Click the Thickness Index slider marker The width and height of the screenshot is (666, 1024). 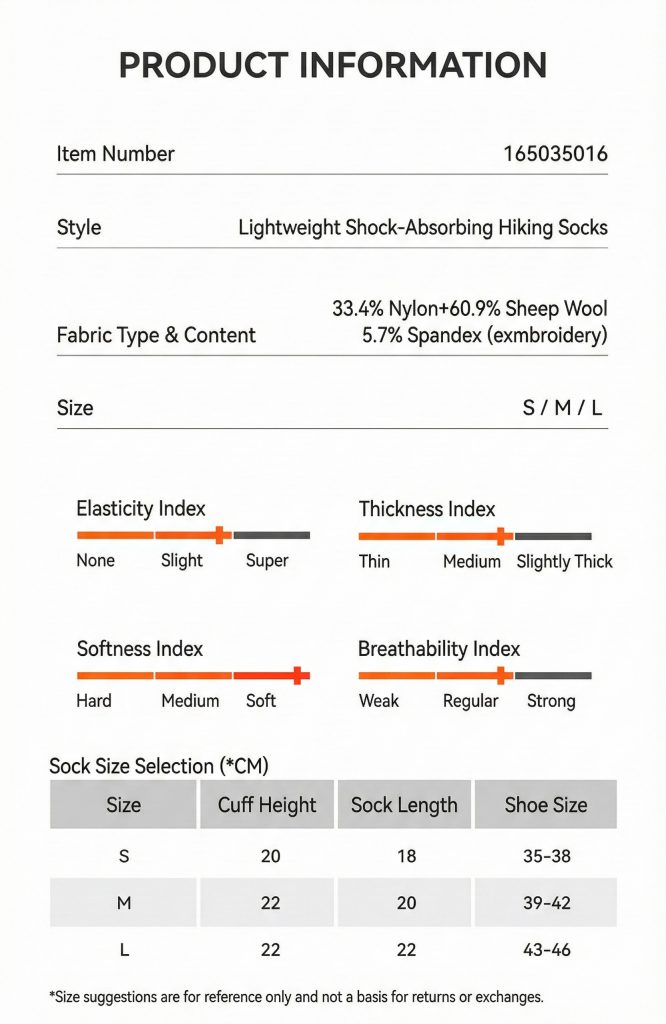click(501, 536)
